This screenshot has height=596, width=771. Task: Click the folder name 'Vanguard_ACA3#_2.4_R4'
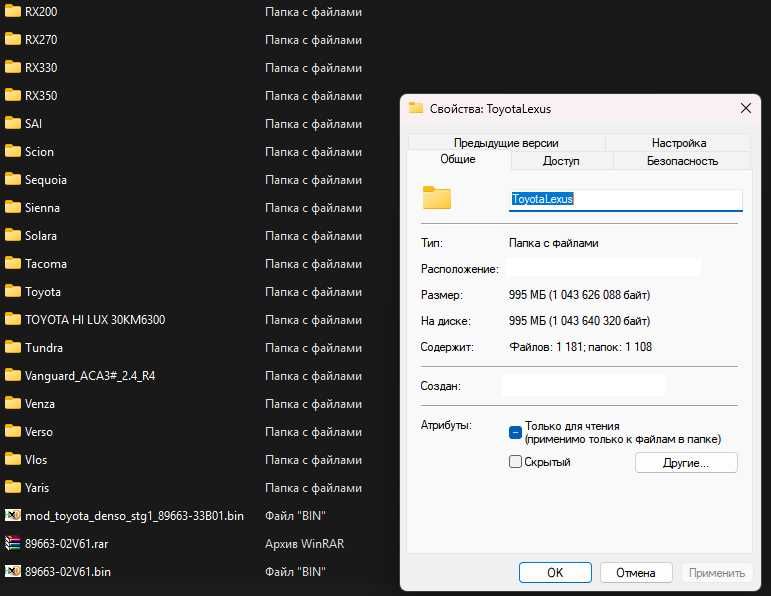(x=90, y=376)
